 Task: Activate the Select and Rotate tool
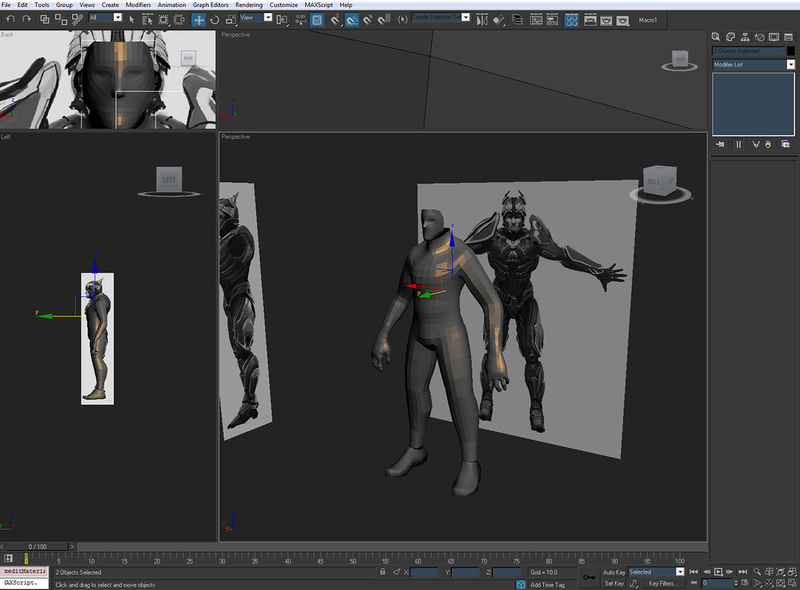[215, 19]
